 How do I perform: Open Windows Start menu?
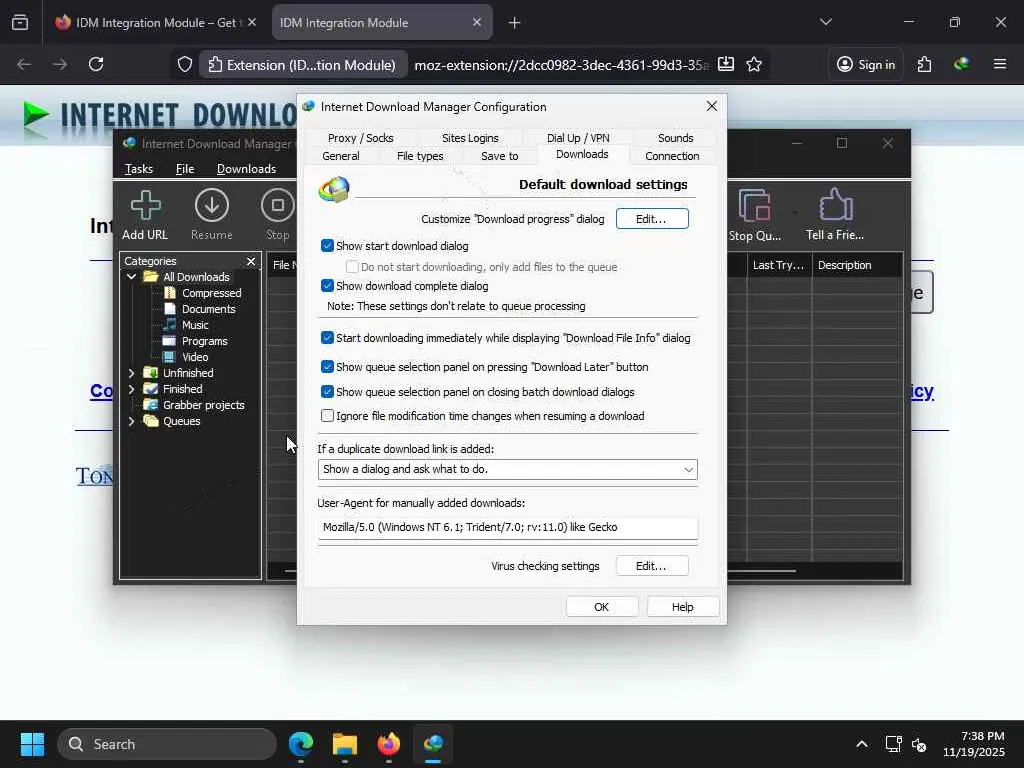(32, 744)
